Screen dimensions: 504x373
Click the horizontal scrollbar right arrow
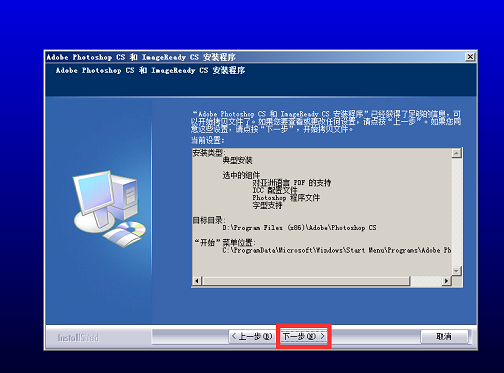tap(446, 281)
